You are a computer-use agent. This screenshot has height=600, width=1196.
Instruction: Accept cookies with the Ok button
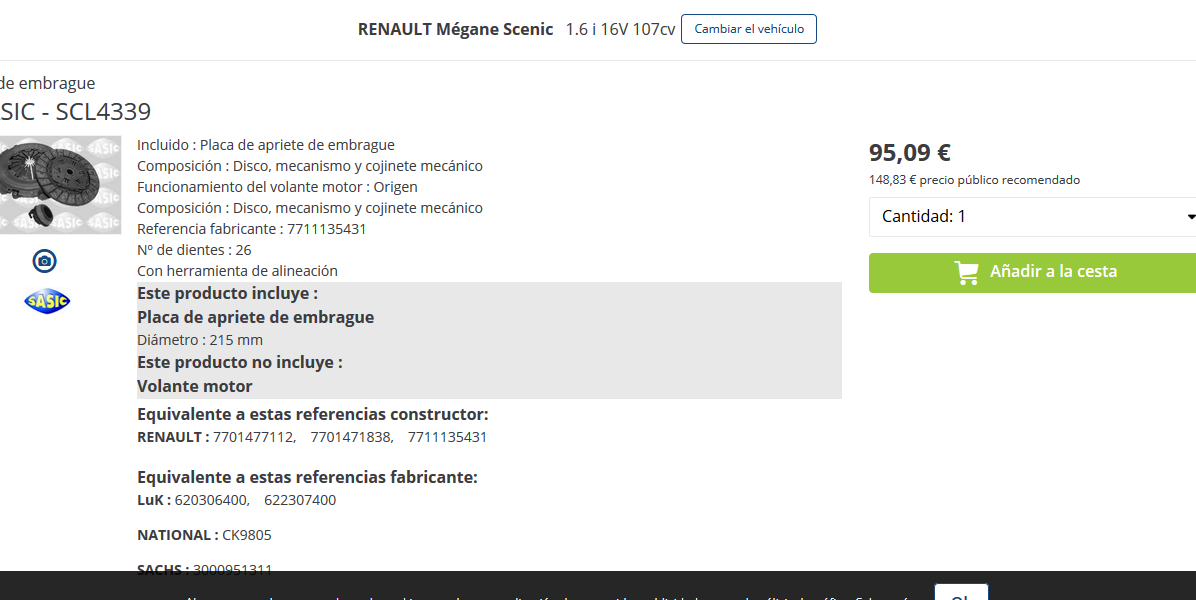click(961, 592)
